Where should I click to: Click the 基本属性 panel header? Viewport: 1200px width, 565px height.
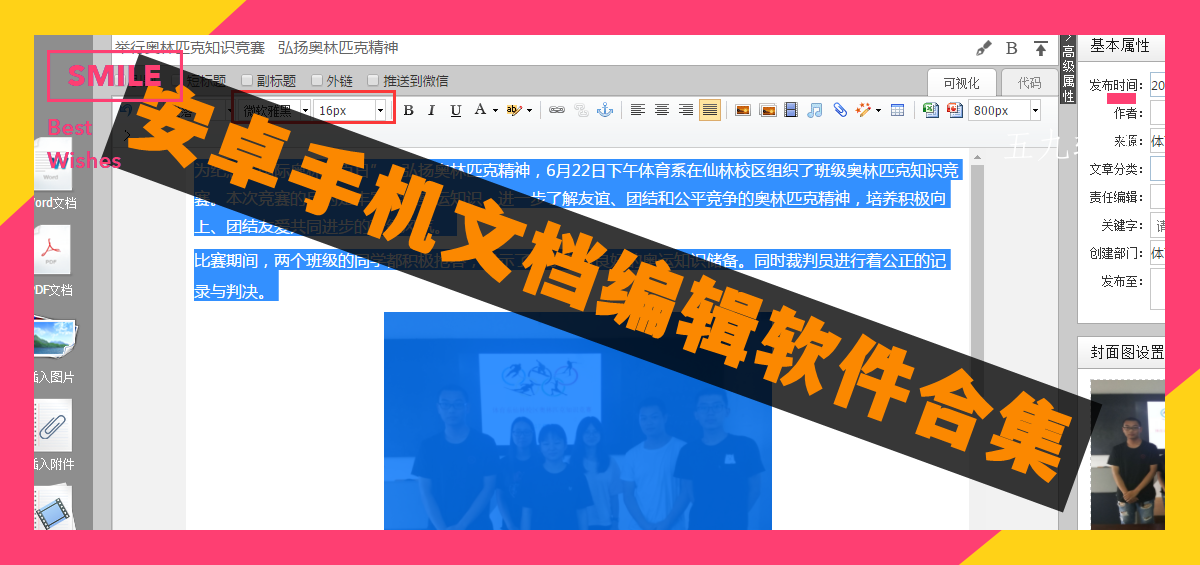point(1120,46)
